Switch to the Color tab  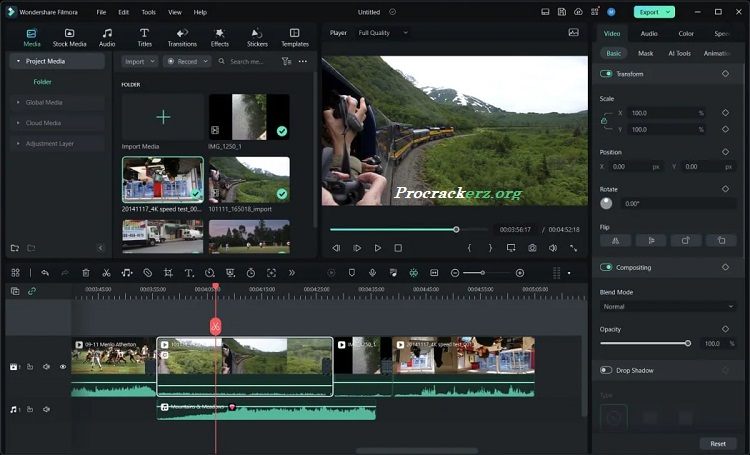tap(686, 33)
